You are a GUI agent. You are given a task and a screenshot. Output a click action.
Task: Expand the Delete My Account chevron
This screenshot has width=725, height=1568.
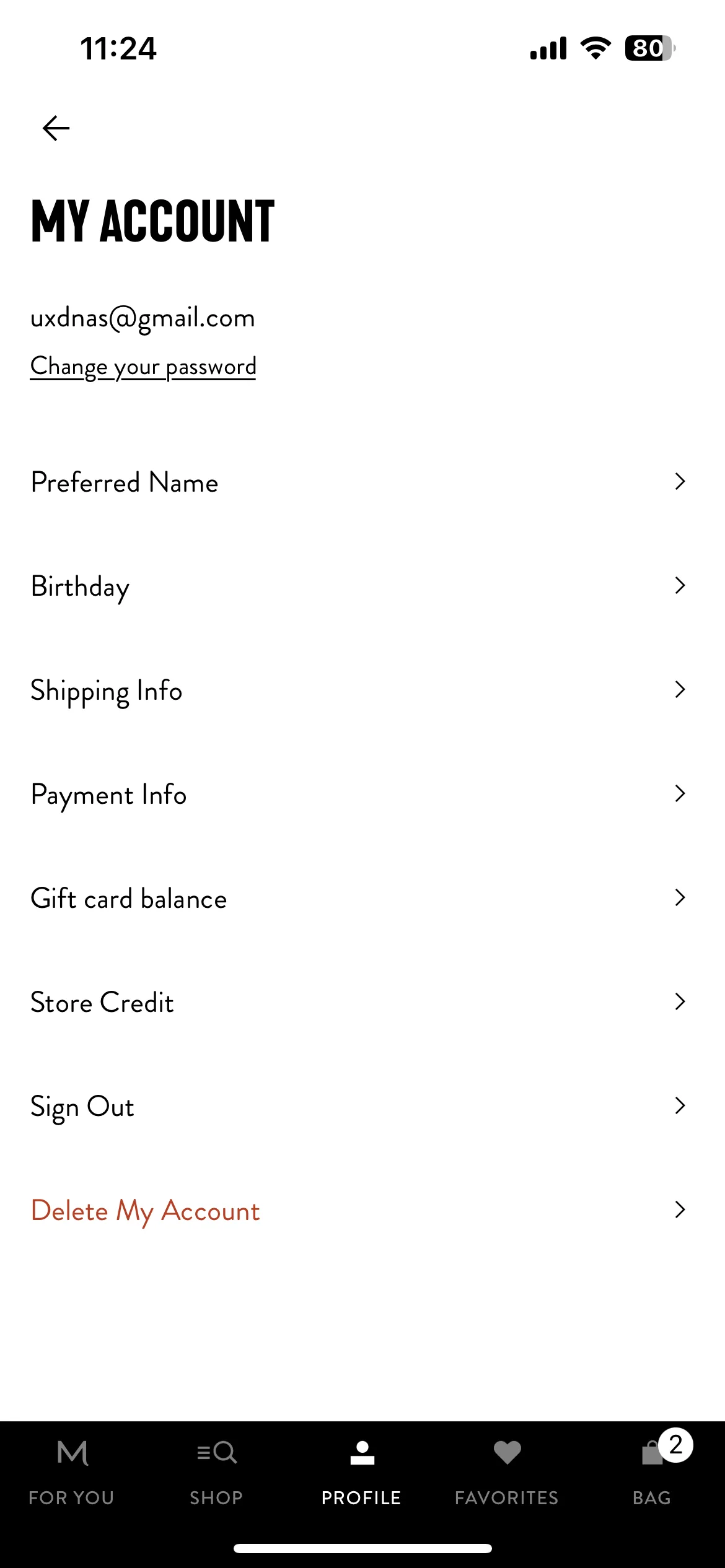680,1209
